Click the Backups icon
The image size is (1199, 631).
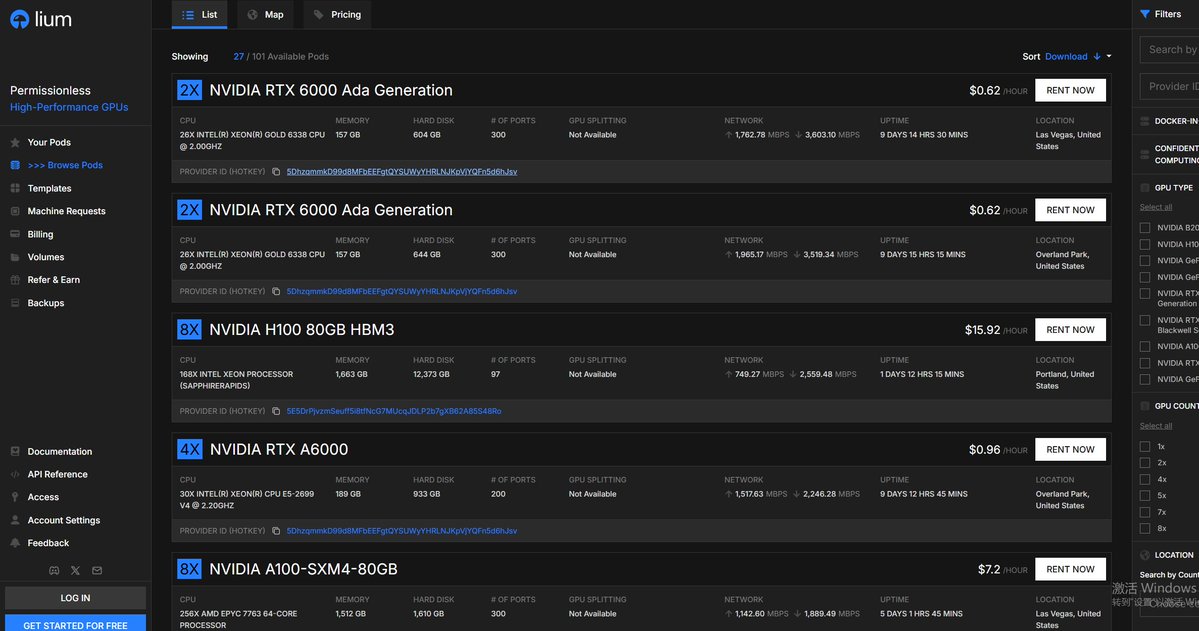coord(15,303)
